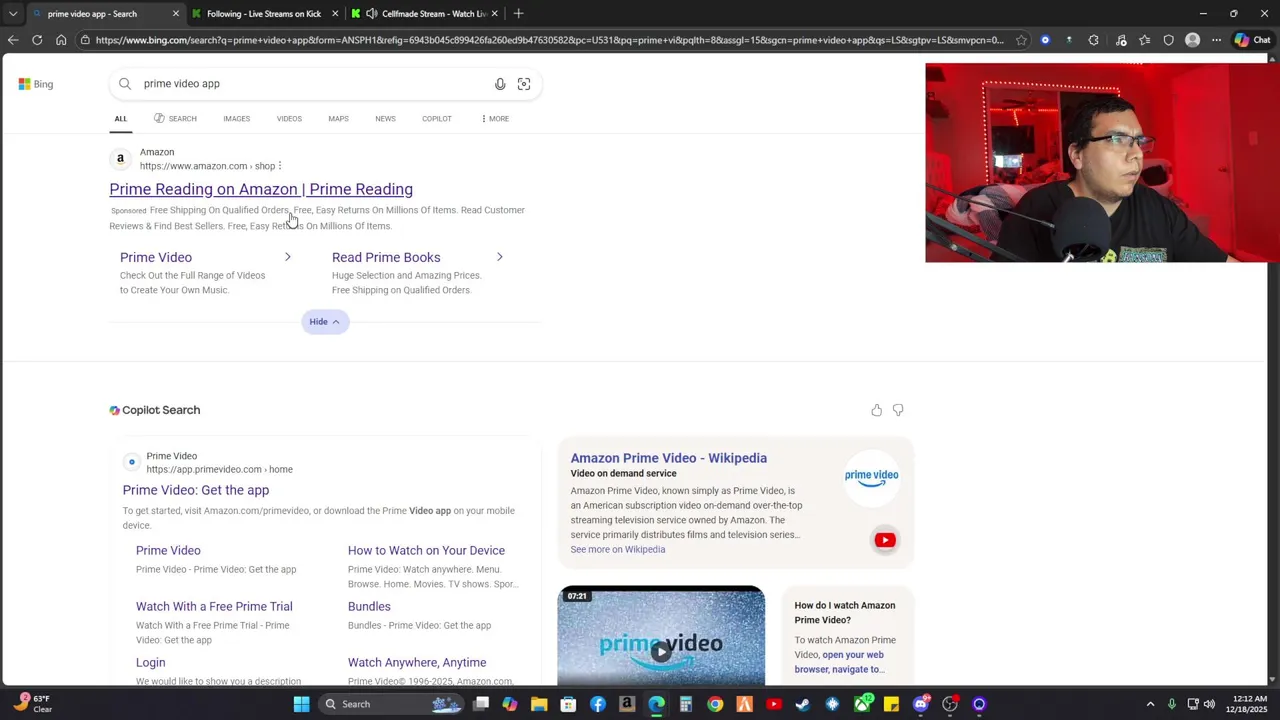
Task: Reload the page with refresh icon
Action: 37,40
